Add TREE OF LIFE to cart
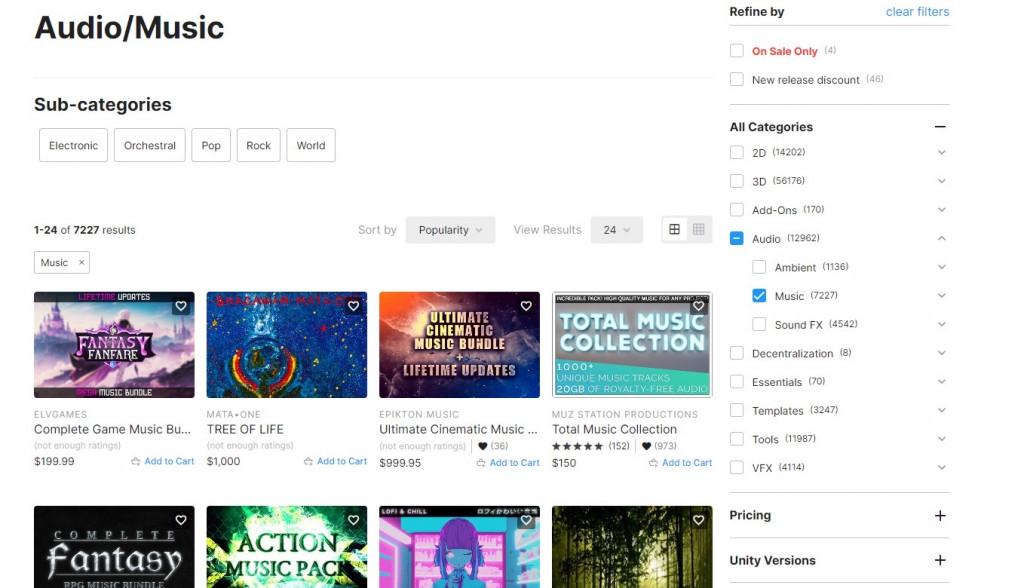 342,461
